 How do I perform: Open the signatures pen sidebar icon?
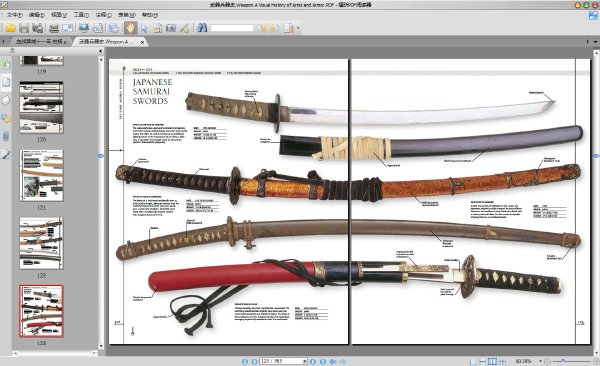tap(6, 155)
